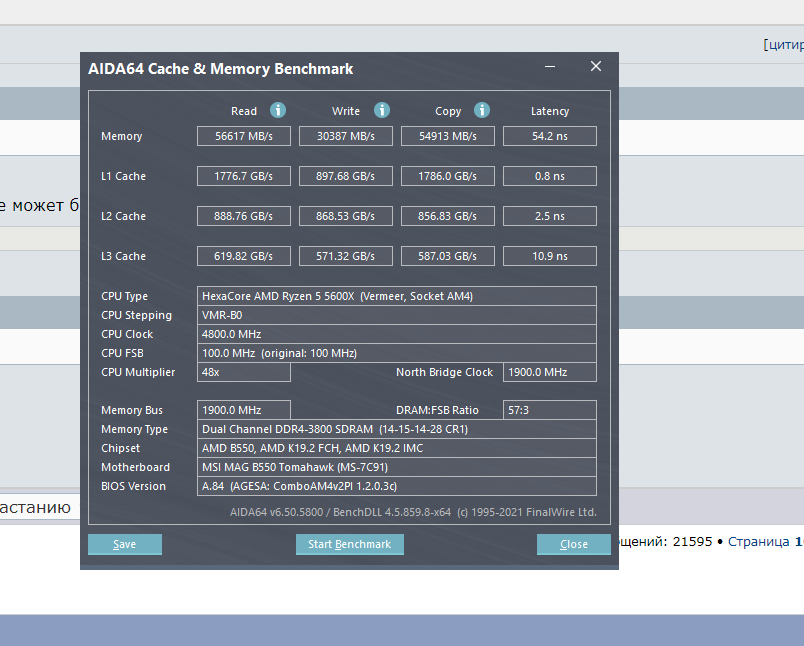This screenshot has width=804, height=646.
Task: Click the Save button
Action: (125, 544)
